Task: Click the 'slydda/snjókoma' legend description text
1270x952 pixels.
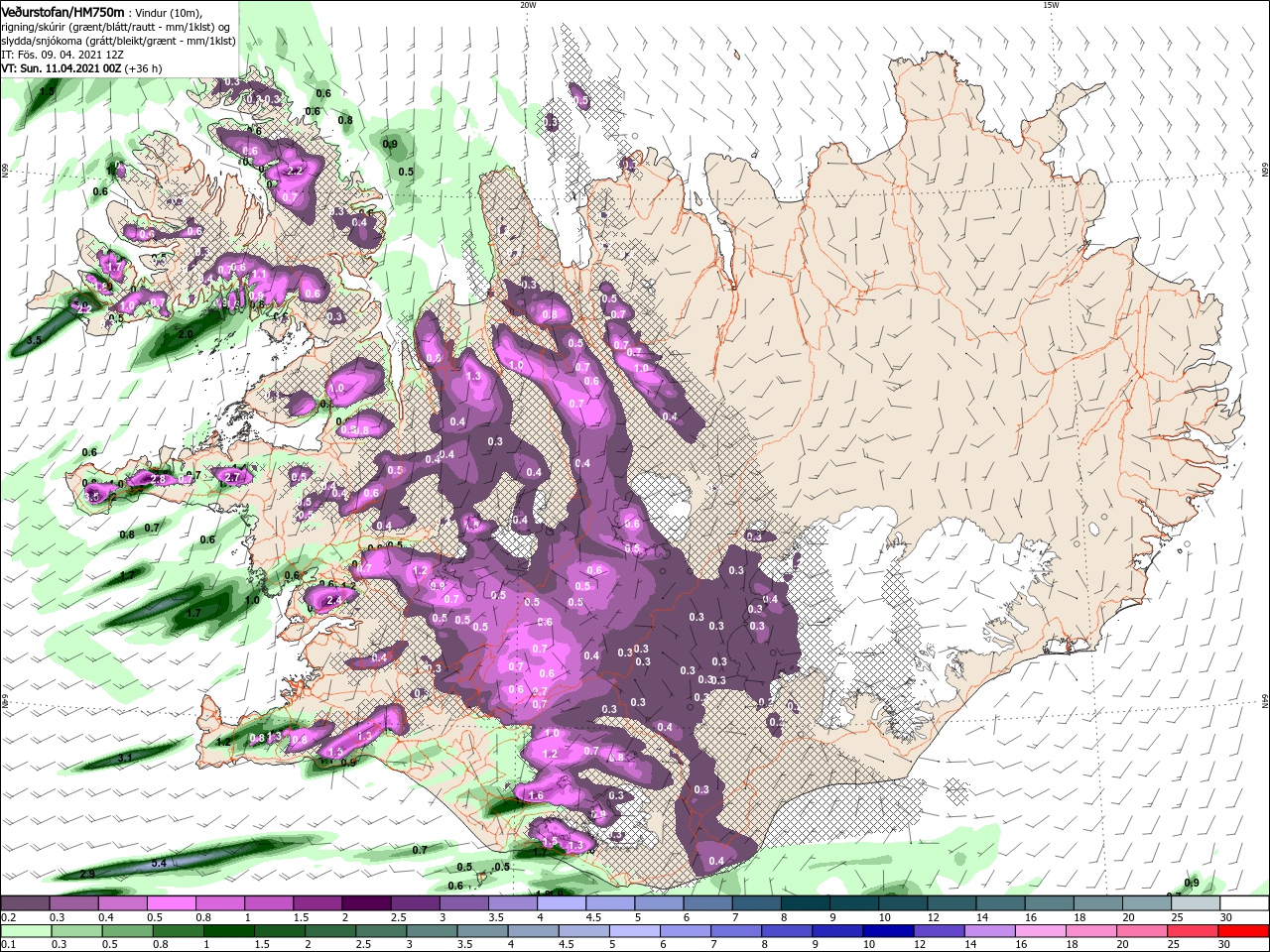Action: [40, 41]
